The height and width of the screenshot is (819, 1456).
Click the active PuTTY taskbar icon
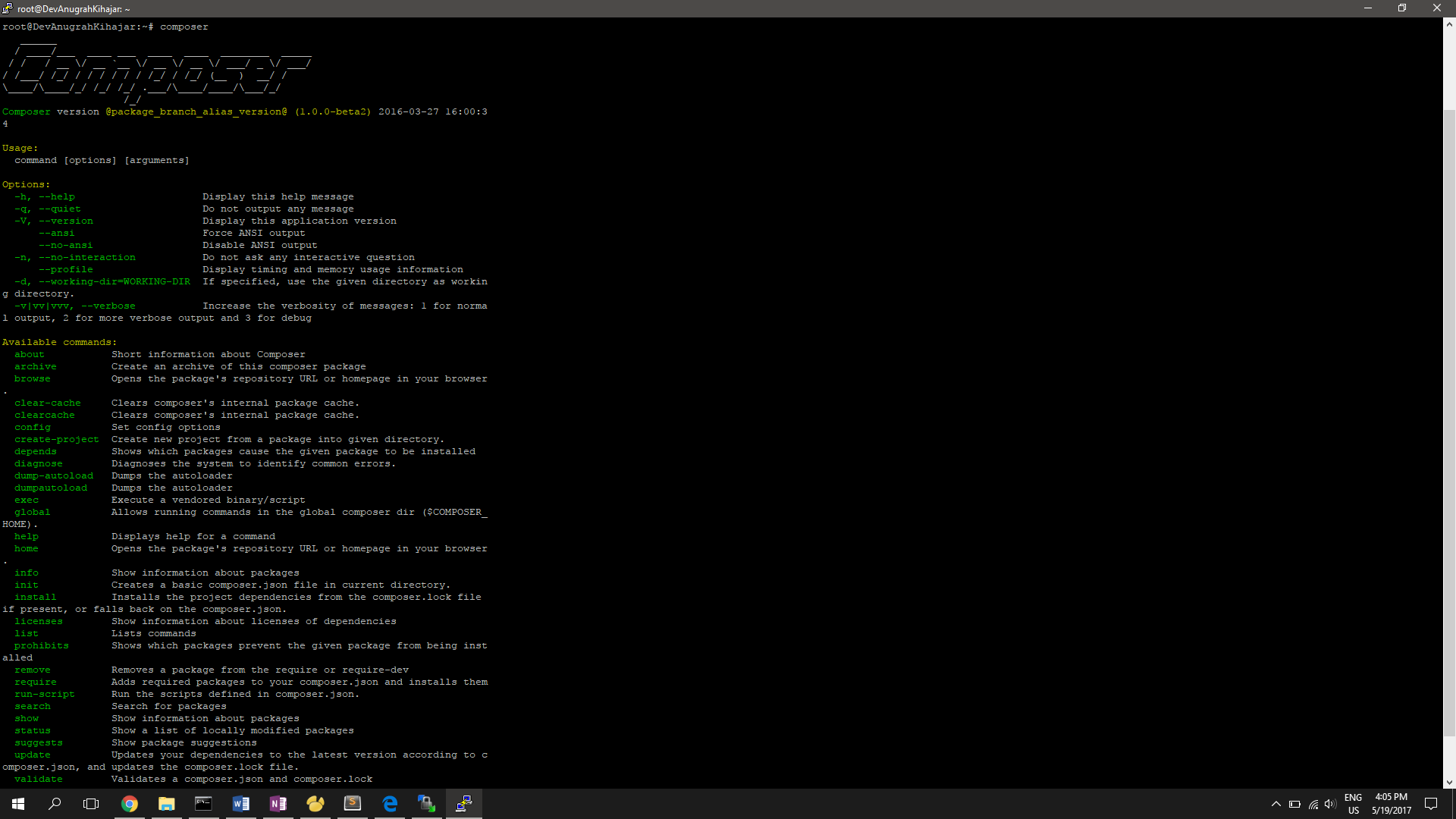point(463,804)
